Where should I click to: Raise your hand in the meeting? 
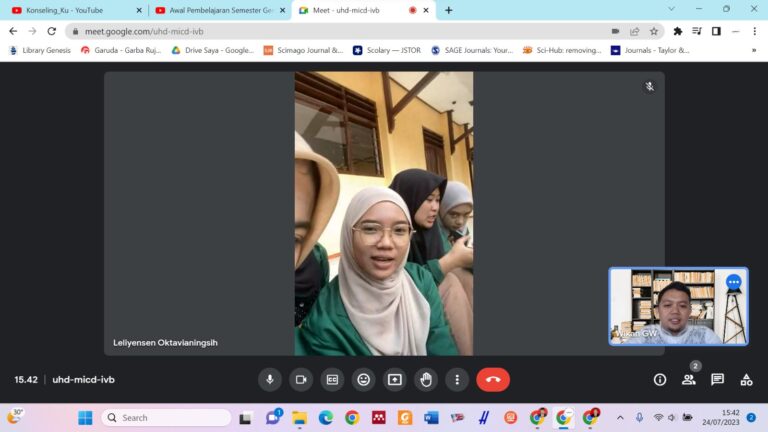pos(426,380)
